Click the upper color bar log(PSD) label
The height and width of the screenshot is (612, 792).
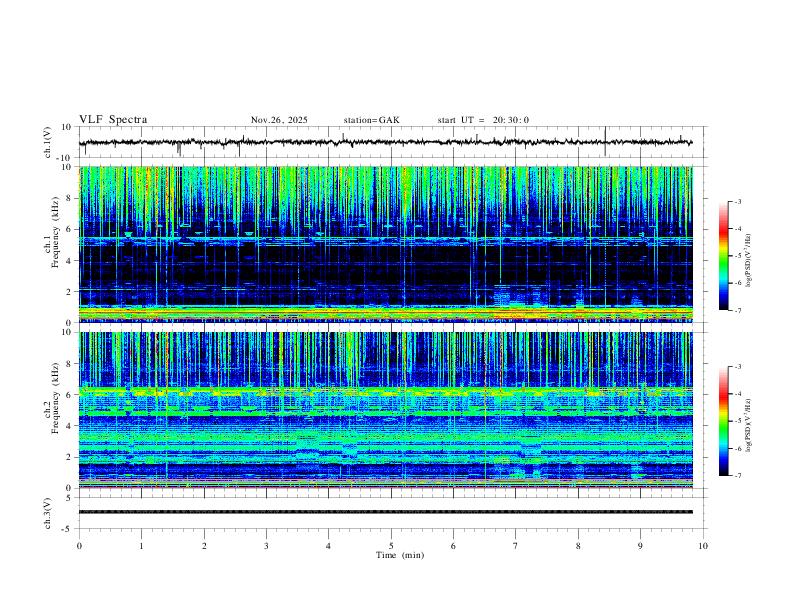coord(748,261)
